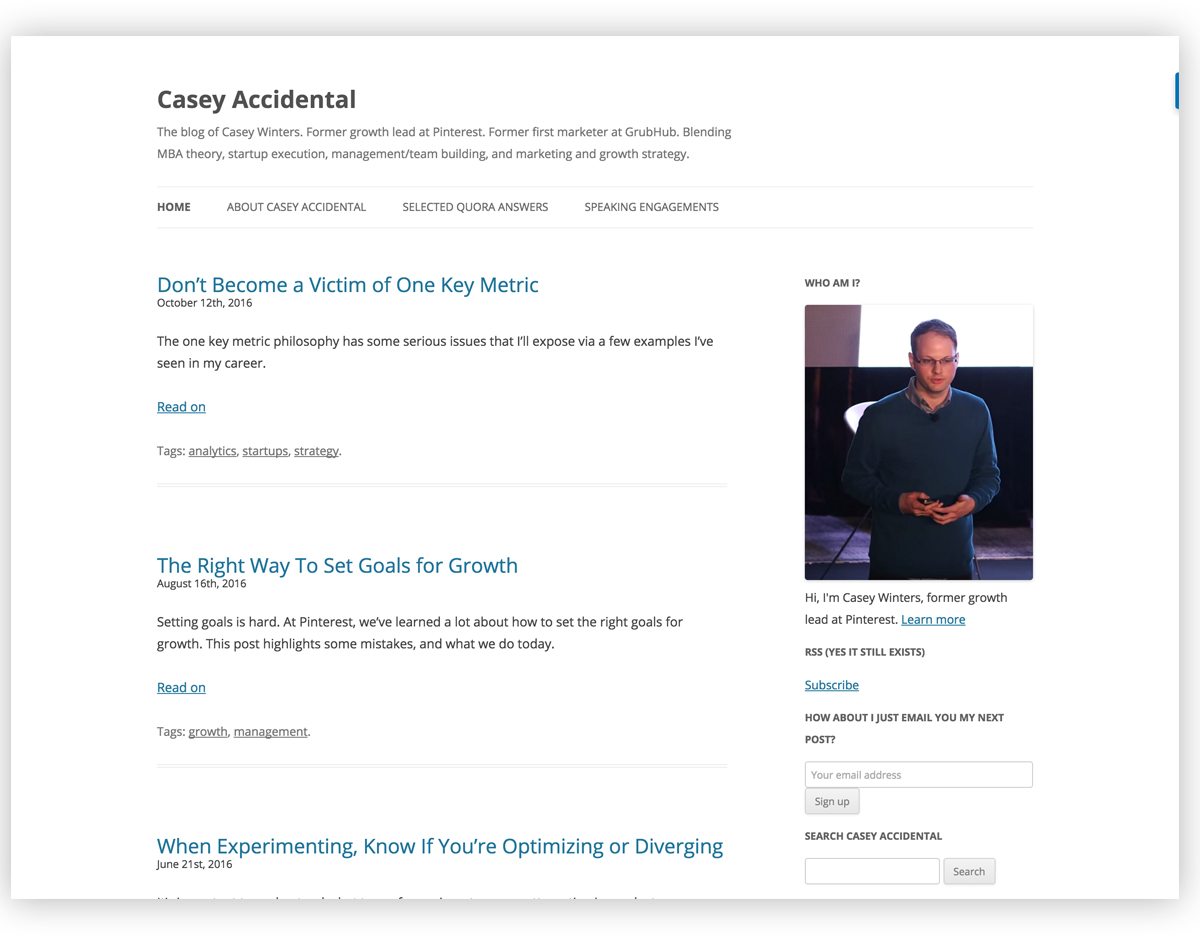Click the June 21st, 2016 date text
Viewport: 1200px width, 950px height.
tap(194, 865)
